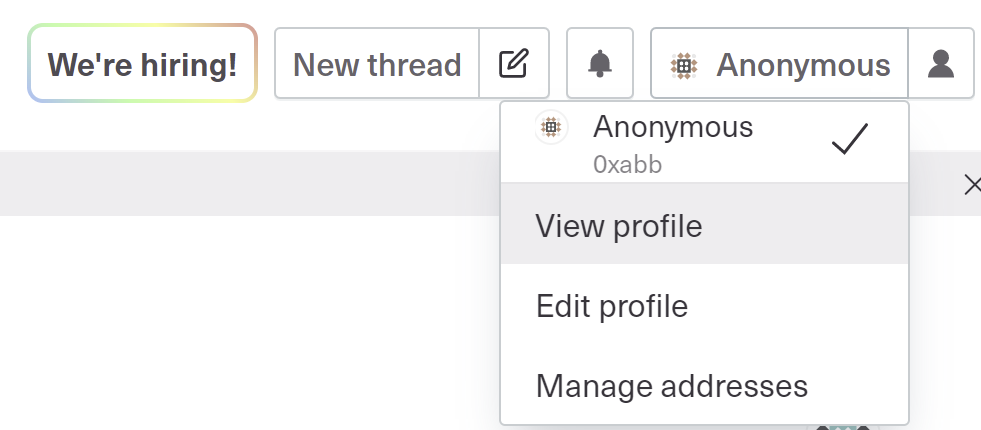Click the pencil compose icon

pos(514,64)
